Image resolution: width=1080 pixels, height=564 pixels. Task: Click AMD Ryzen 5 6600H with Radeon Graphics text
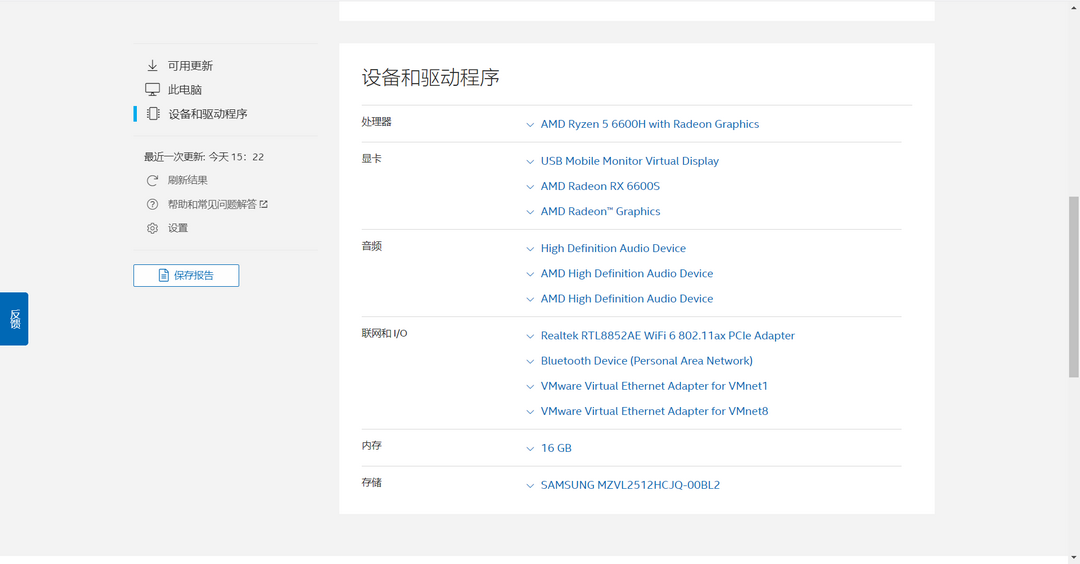pyautogui.click(x=650, y=124)
